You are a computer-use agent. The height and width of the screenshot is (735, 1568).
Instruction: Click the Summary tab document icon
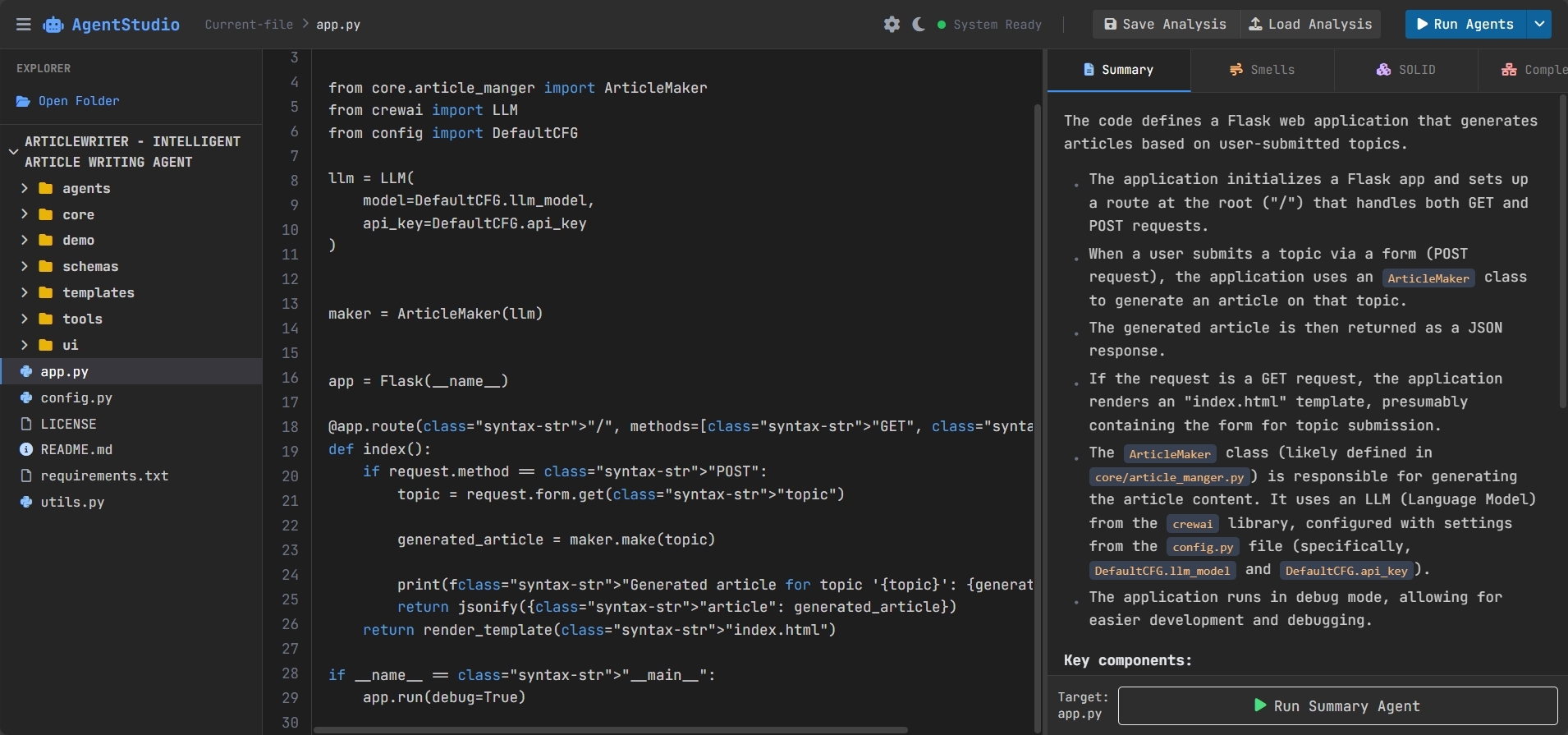1089,70
